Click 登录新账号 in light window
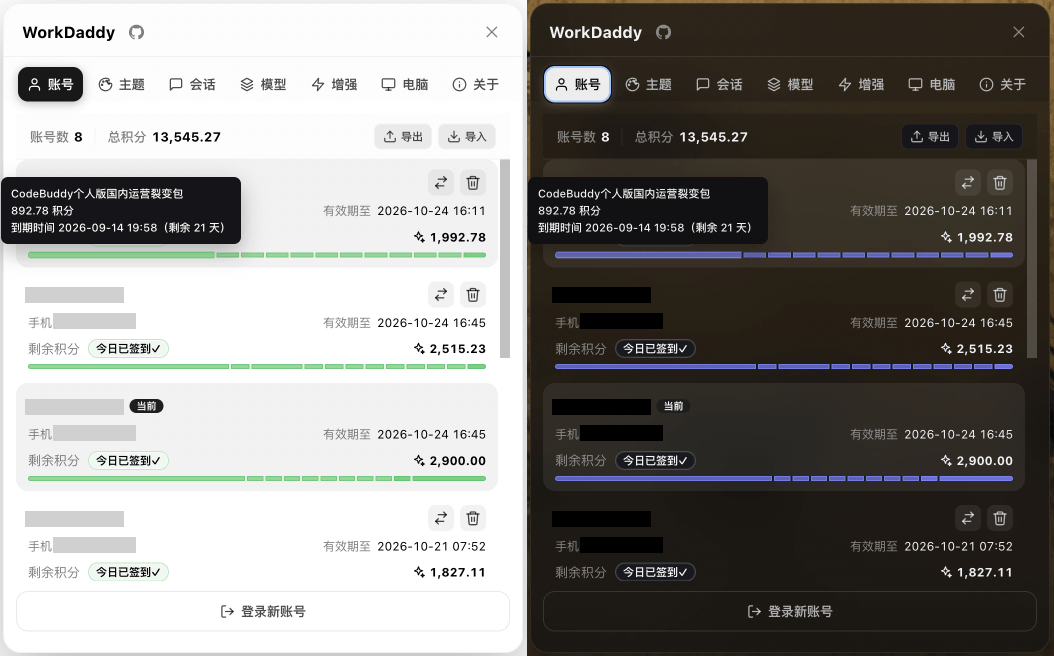 pos(263,611)
